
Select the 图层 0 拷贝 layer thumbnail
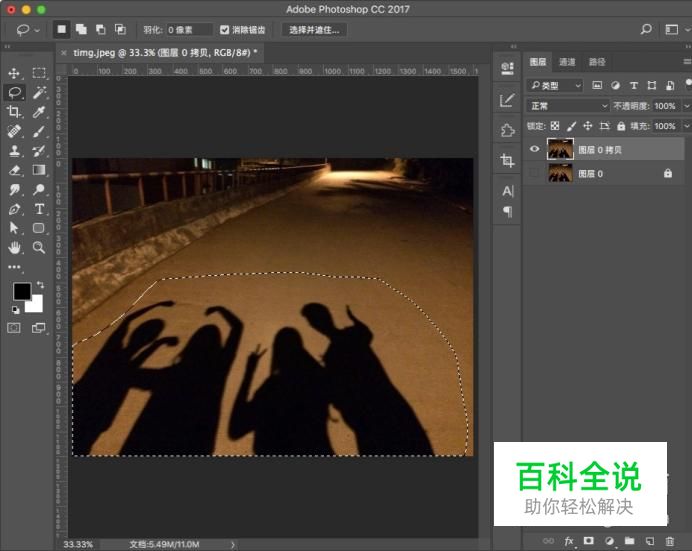point(560,149)
